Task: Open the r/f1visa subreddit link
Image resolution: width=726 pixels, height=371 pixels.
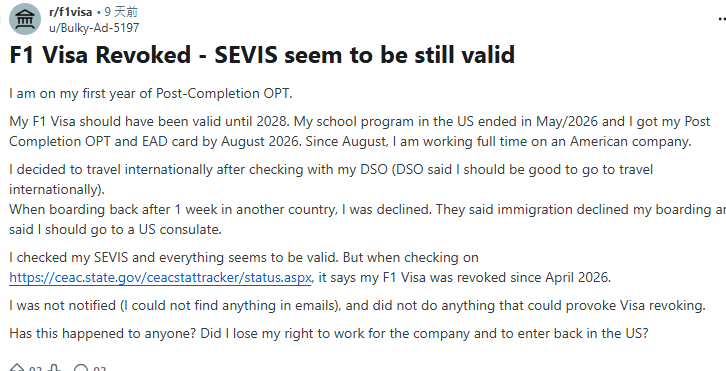Action: [x=70, y=12]
